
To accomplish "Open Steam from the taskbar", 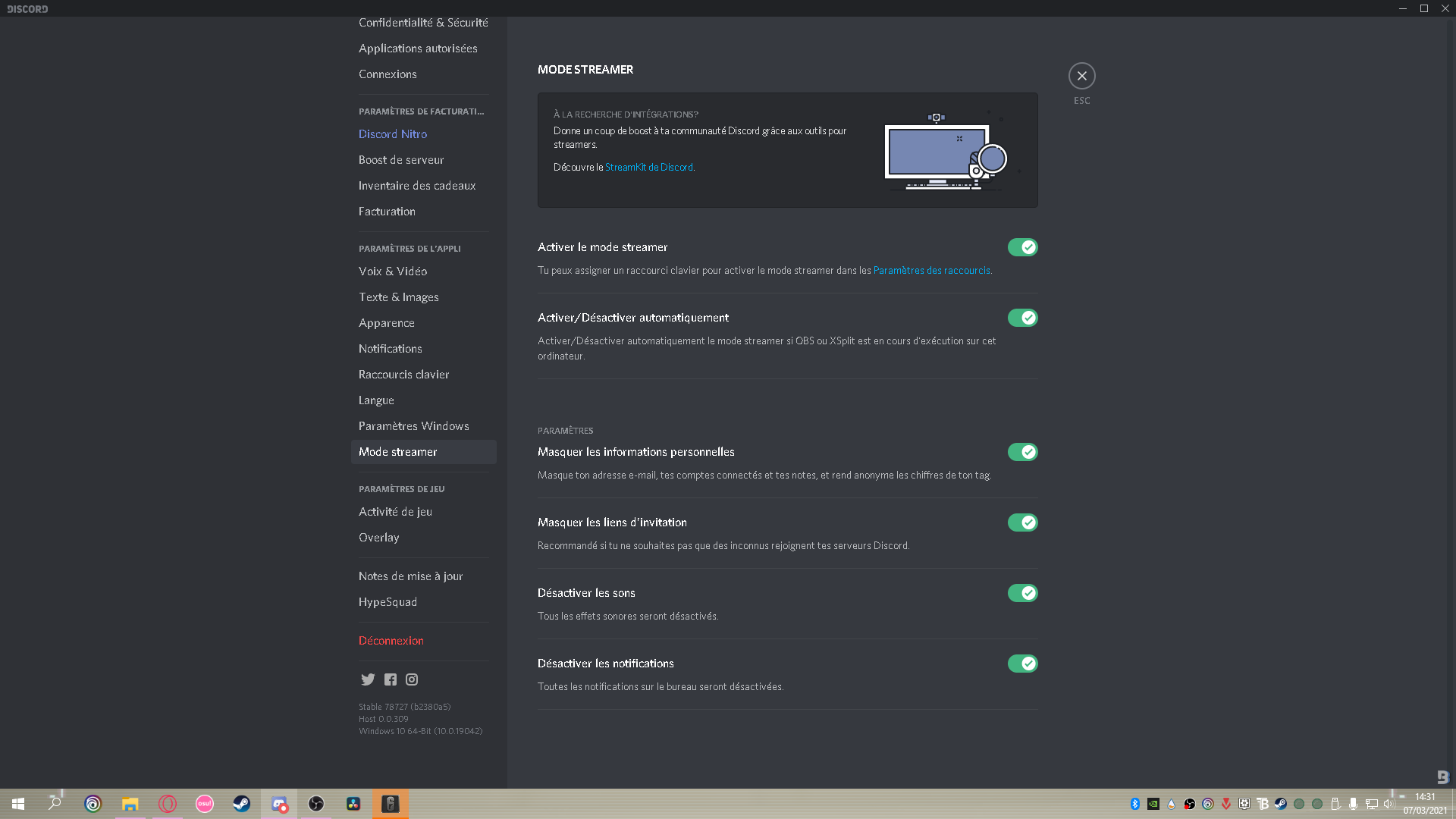I will coord(241,804).
